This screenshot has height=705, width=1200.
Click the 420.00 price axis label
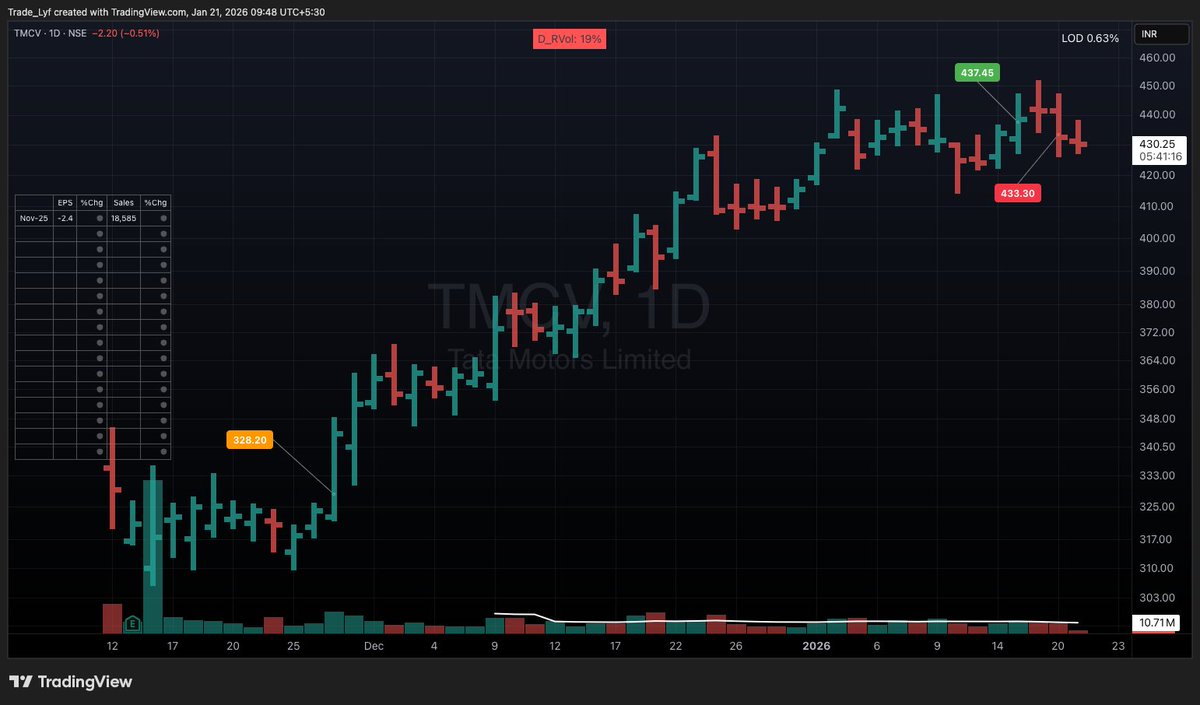click(x=1156, y=176)
